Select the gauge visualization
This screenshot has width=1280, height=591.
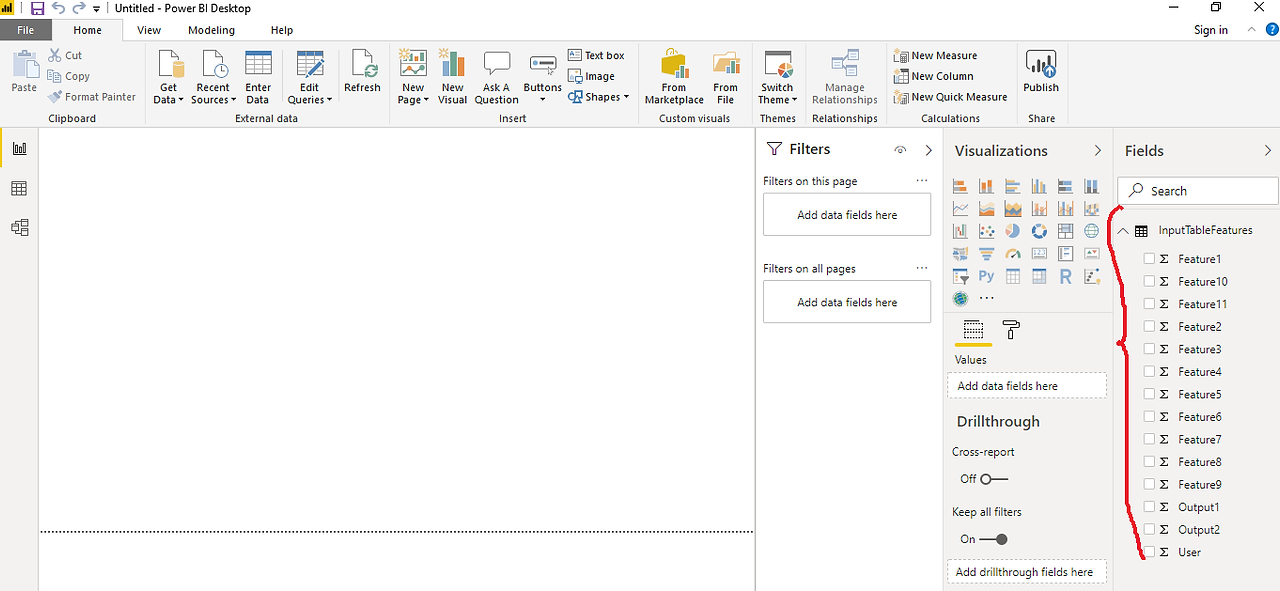(x=1012, y=254)
